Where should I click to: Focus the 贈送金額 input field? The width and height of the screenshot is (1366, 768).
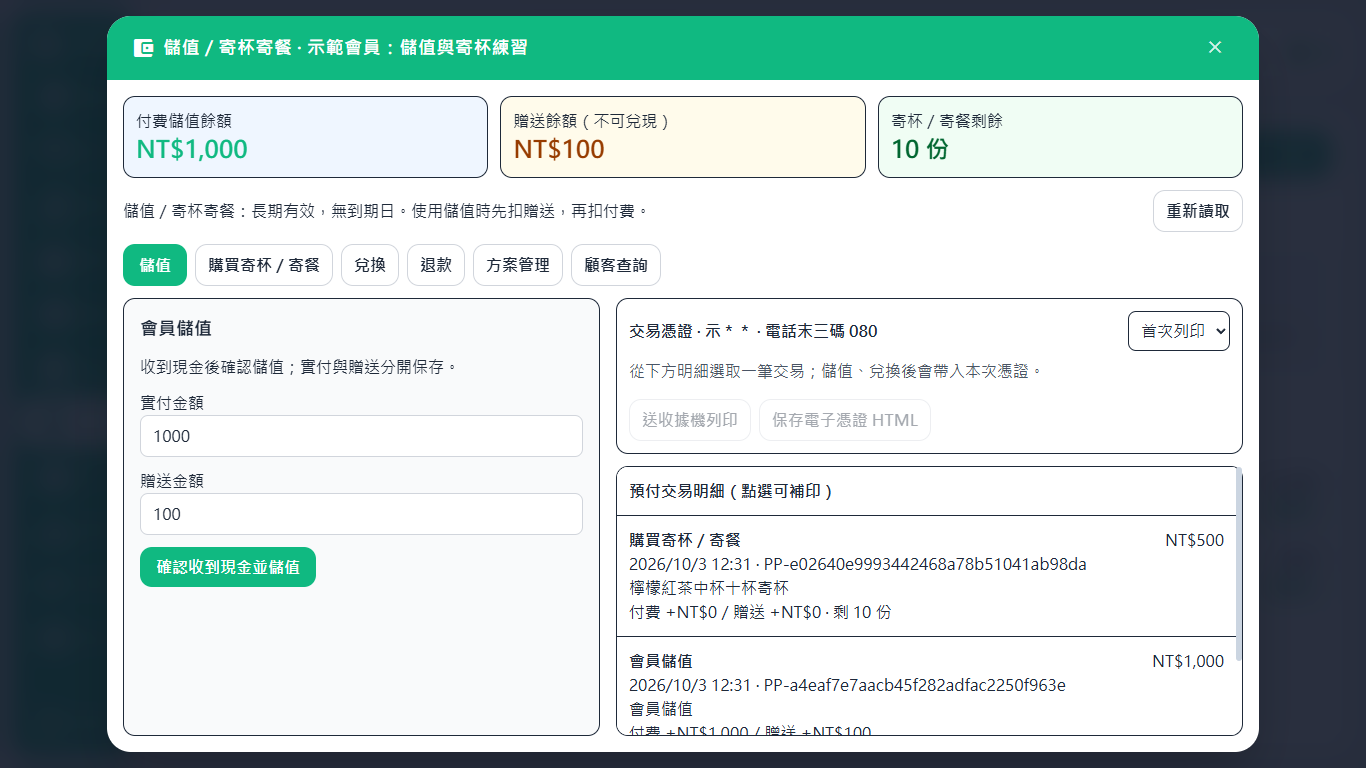pos(361,514)
